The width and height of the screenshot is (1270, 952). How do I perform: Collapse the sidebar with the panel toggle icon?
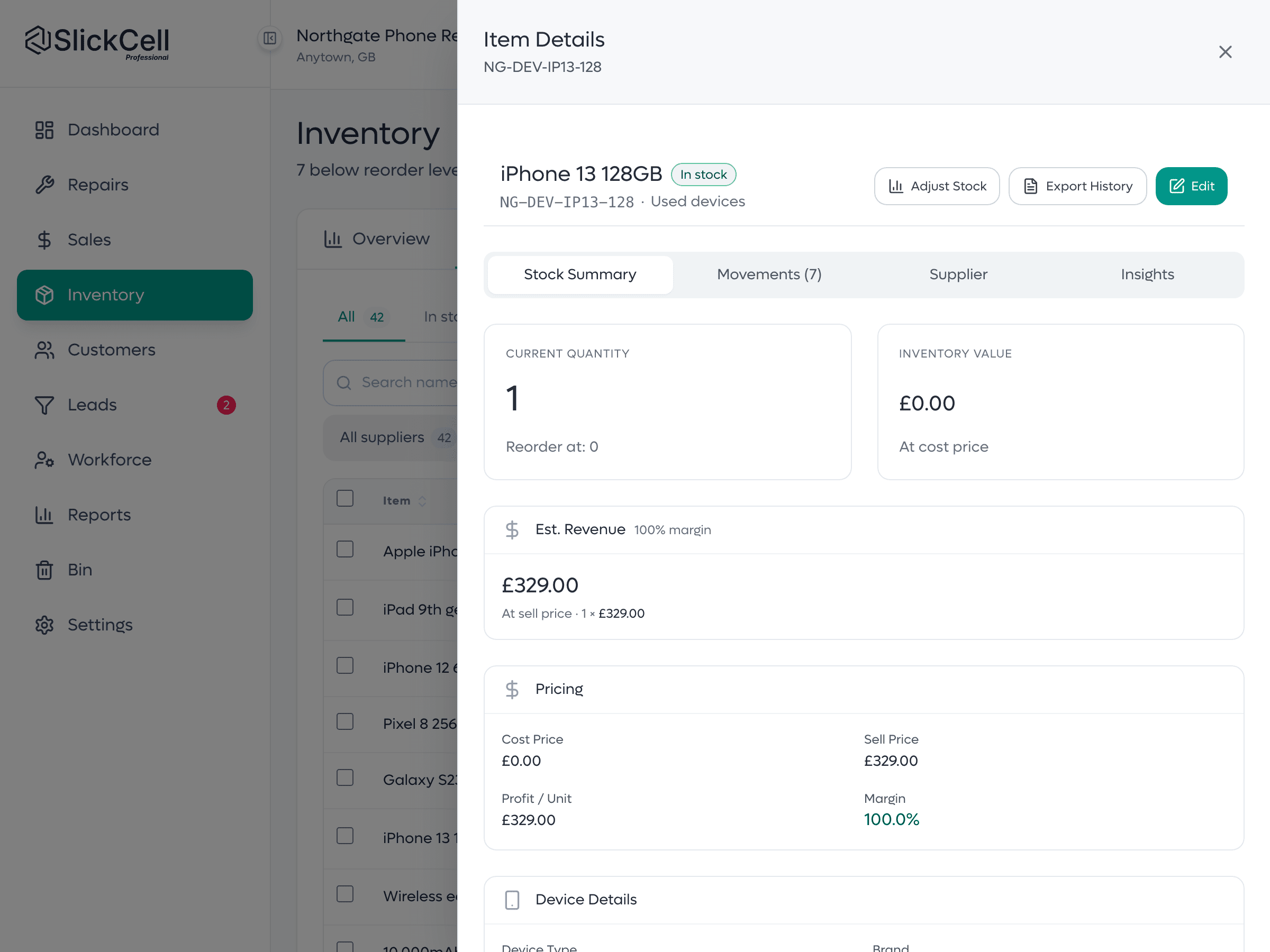pyautogui.click(x=270, y=39)
